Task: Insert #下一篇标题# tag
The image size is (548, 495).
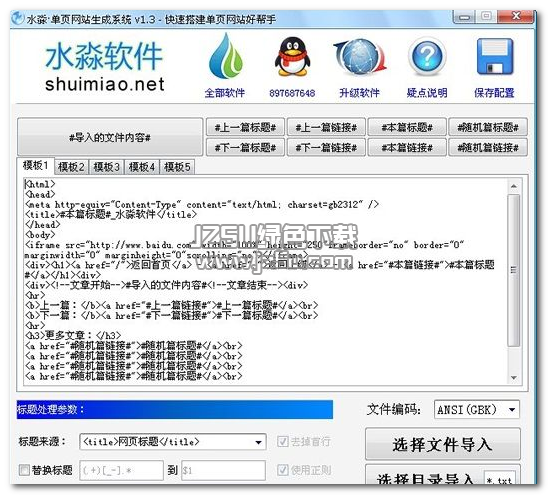Action: pyautogui.click(x=245, y=148)
